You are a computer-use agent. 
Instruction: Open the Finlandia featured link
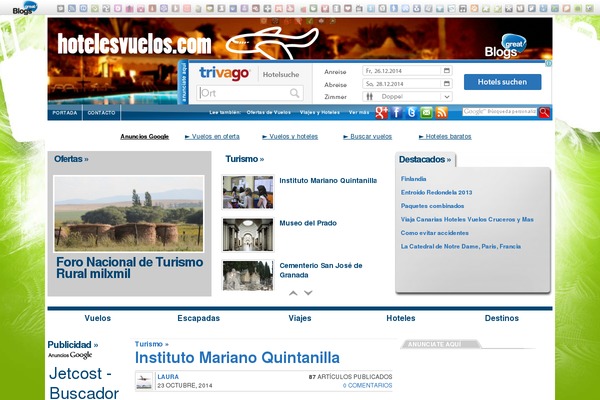[x=413, y=179]
